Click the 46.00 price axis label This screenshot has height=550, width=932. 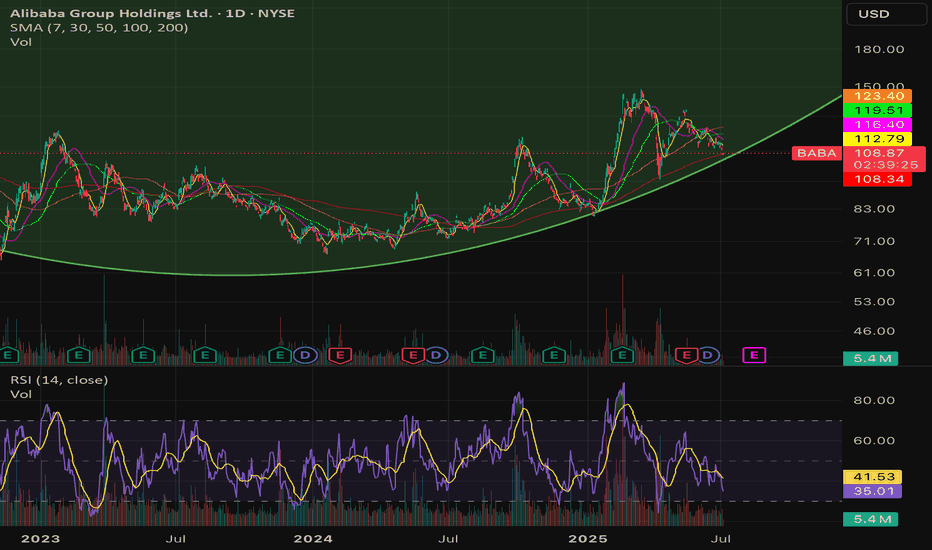pos(874,331)
